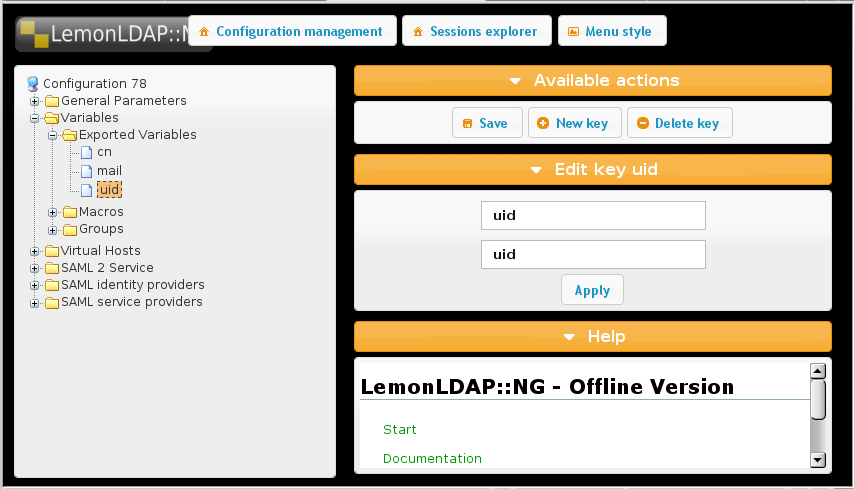Collapse the Exported Variables node

pyautogui.click(x=52, y=135)
